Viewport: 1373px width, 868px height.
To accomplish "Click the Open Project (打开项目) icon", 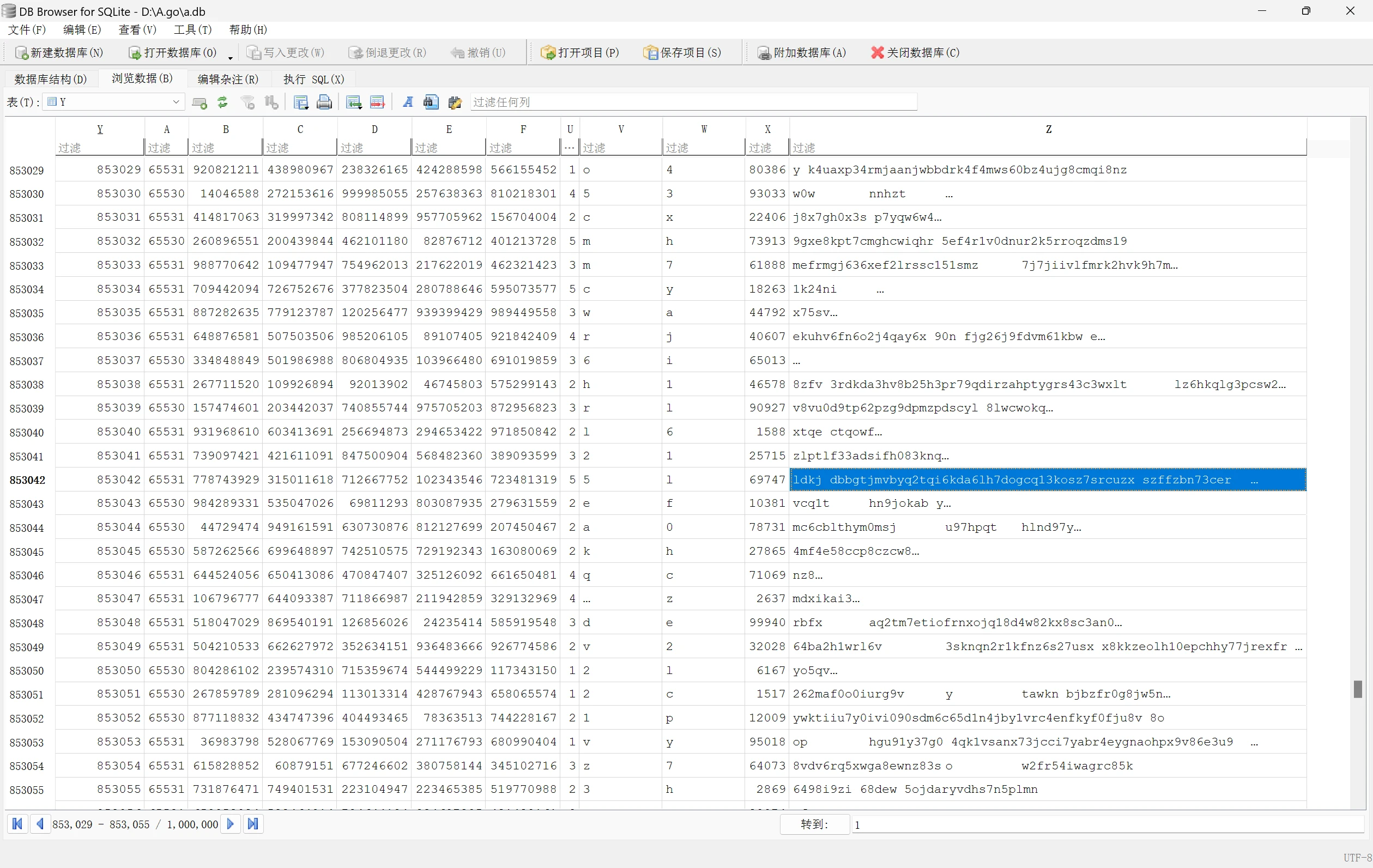I will (548, 53).
